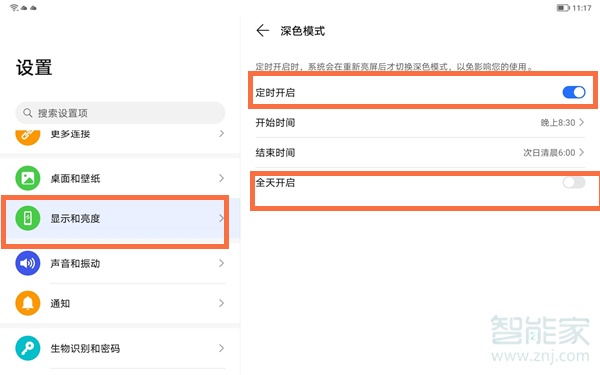Click the battery icon in the status bar

point(563,8)
